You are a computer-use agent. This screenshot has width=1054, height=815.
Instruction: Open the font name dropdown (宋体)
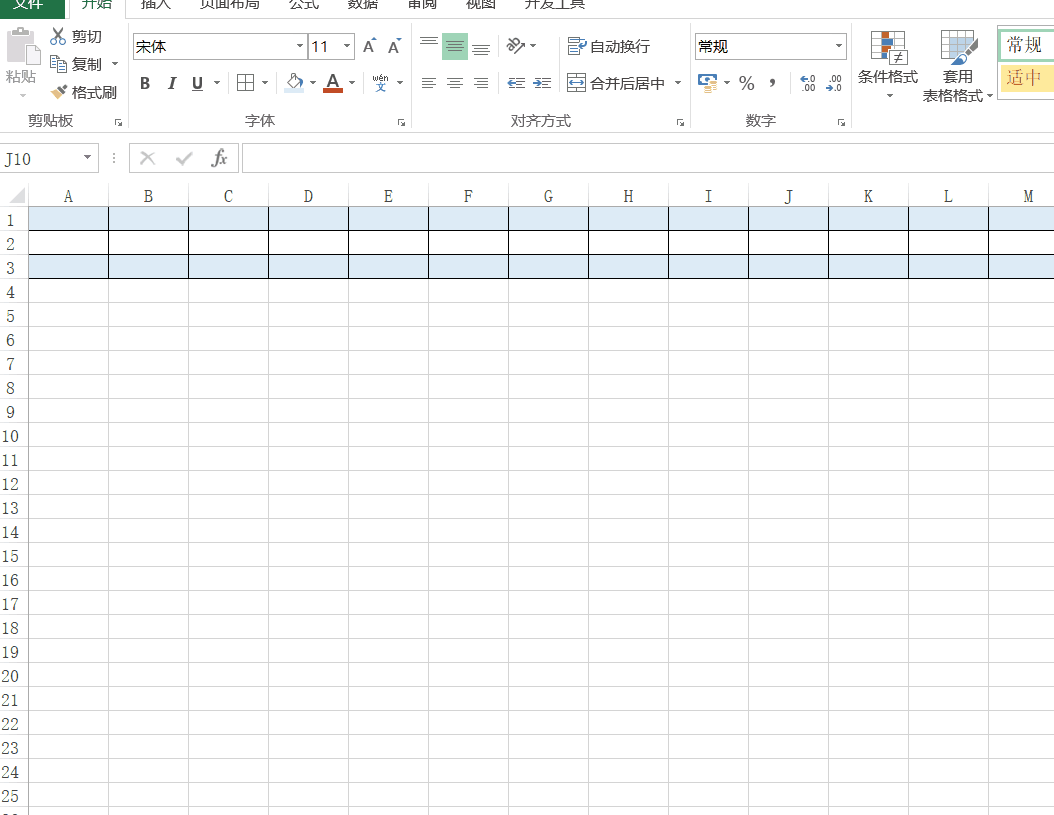point(300,46)
